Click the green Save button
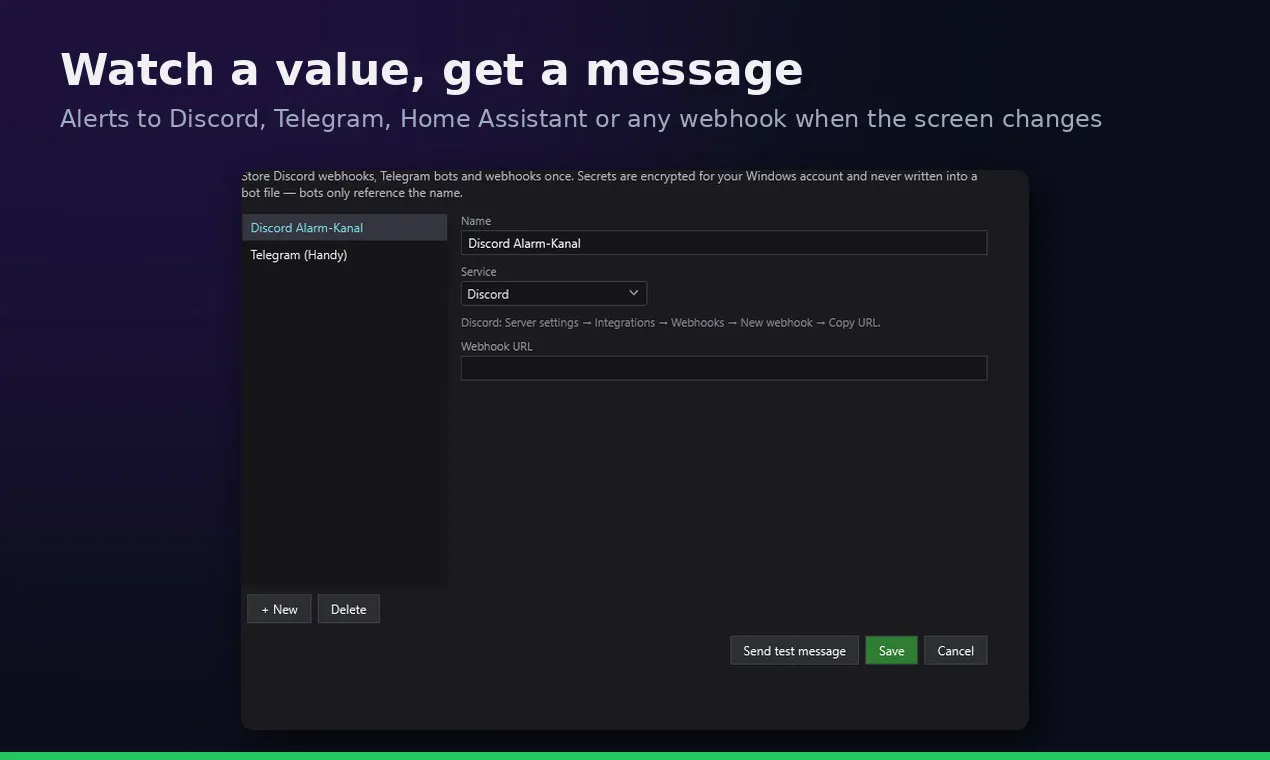Image resolution: width=1270 pixels, height=760 pixels. (x=891, y=651)
